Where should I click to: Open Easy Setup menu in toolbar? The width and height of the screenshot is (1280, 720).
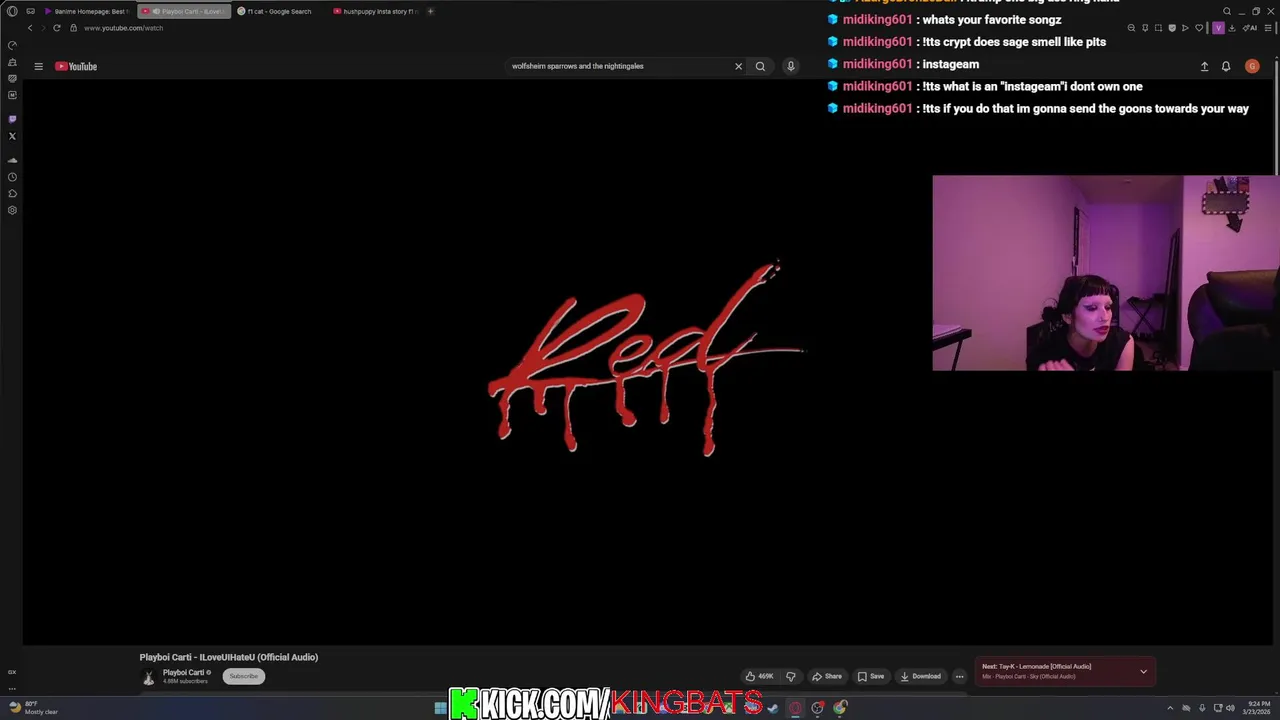pos(1268,28)
